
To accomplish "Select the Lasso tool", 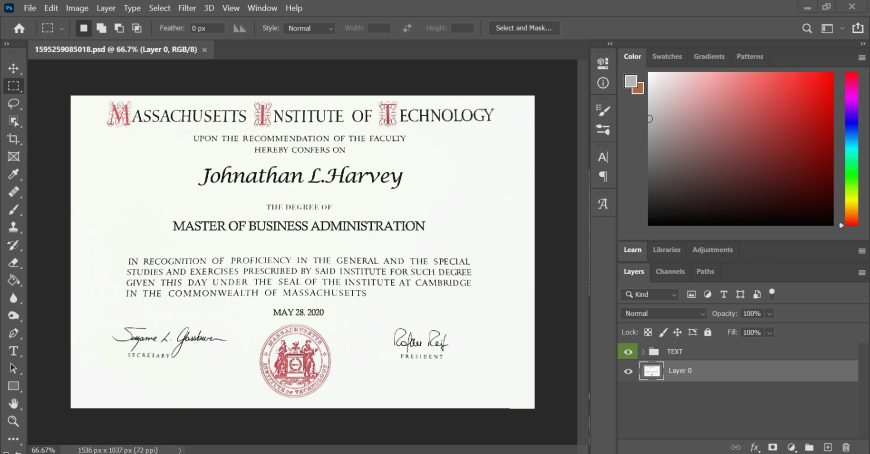I will 13,104.
